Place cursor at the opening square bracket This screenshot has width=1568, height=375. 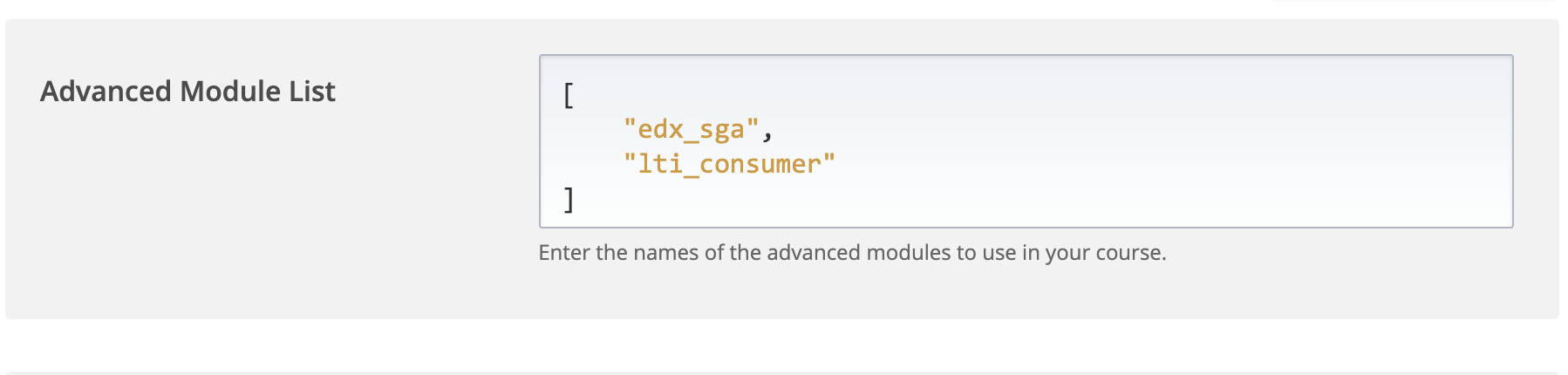click(569, 95)
